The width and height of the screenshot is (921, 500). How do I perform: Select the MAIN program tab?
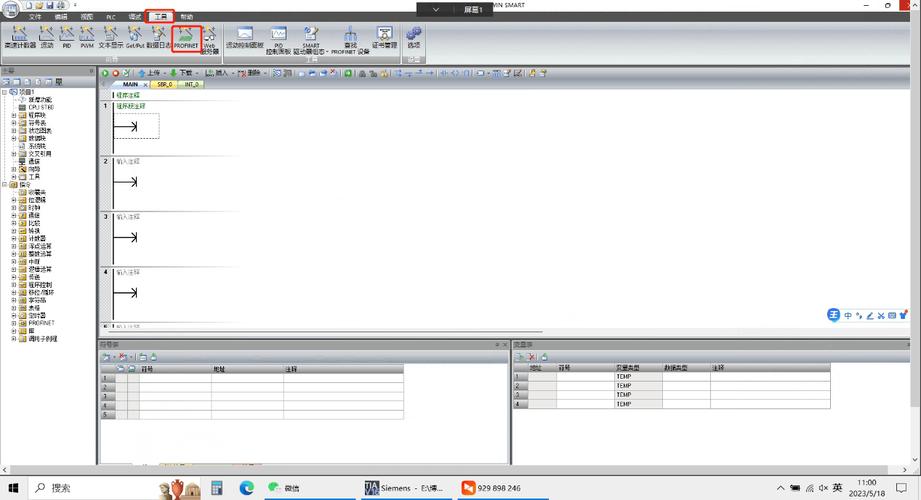pyautogui.click(x=130, y=85)
